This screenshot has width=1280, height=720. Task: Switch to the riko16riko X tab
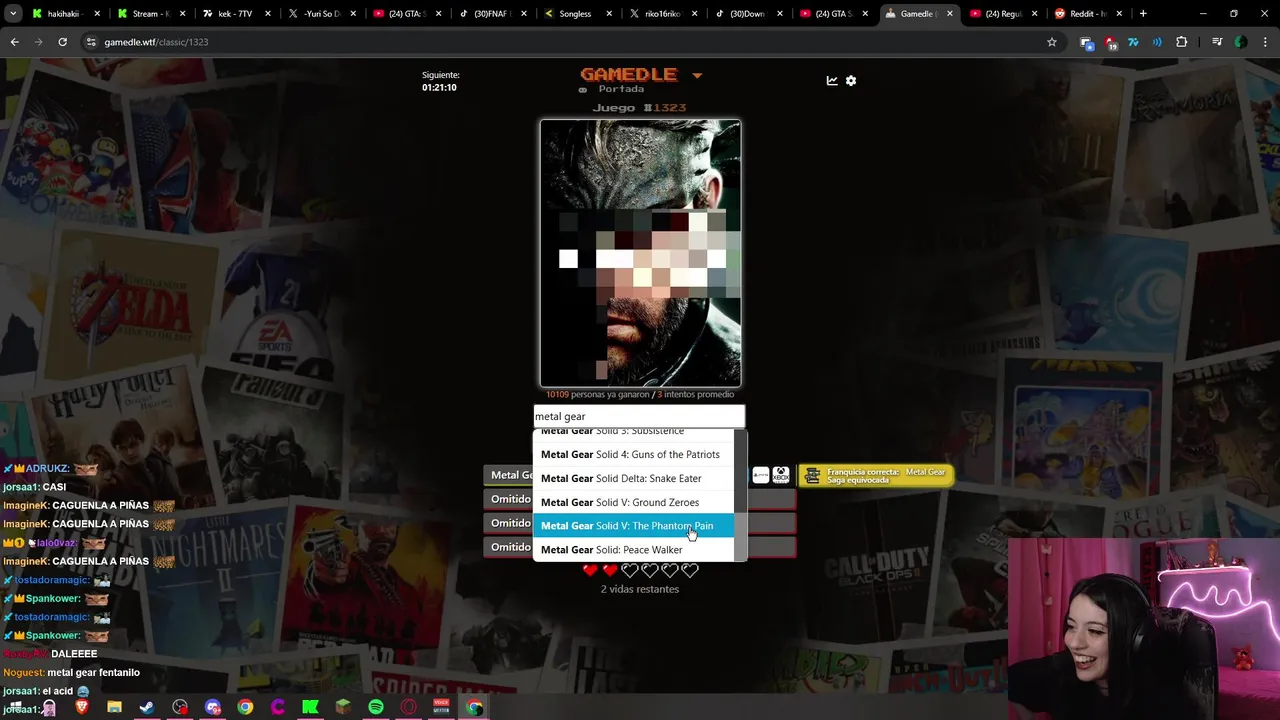(x=664, y=14)
